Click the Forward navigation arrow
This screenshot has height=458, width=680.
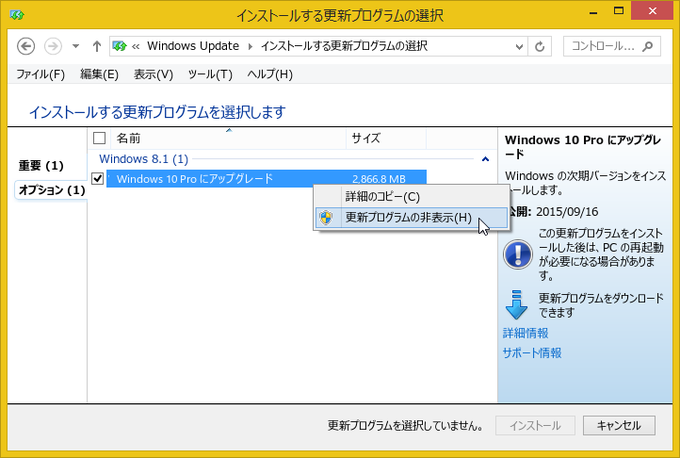coord(53,46)
